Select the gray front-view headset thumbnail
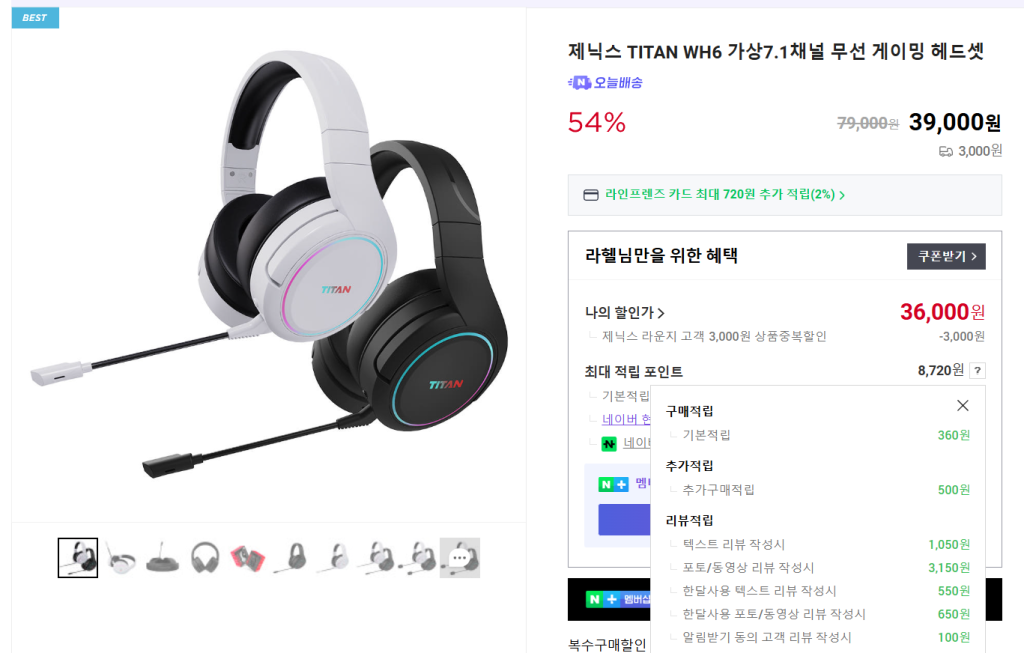1024x653 pixels. point(205,558)
